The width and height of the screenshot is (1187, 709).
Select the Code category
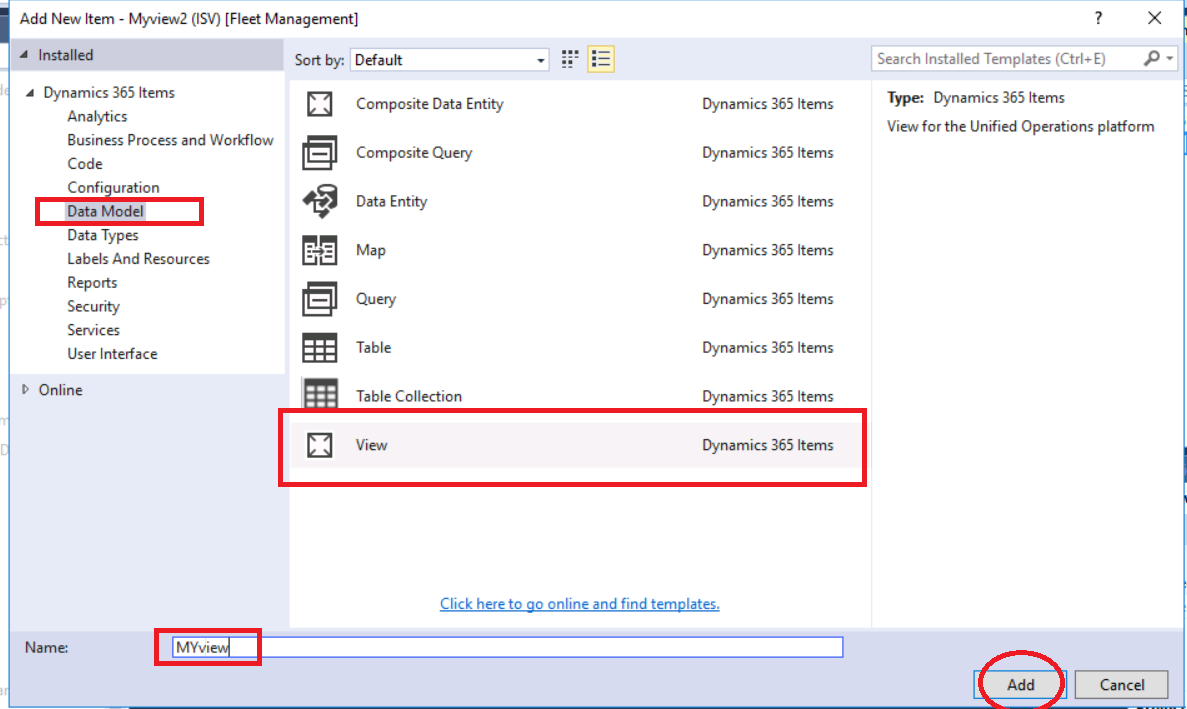pos(85,163)
